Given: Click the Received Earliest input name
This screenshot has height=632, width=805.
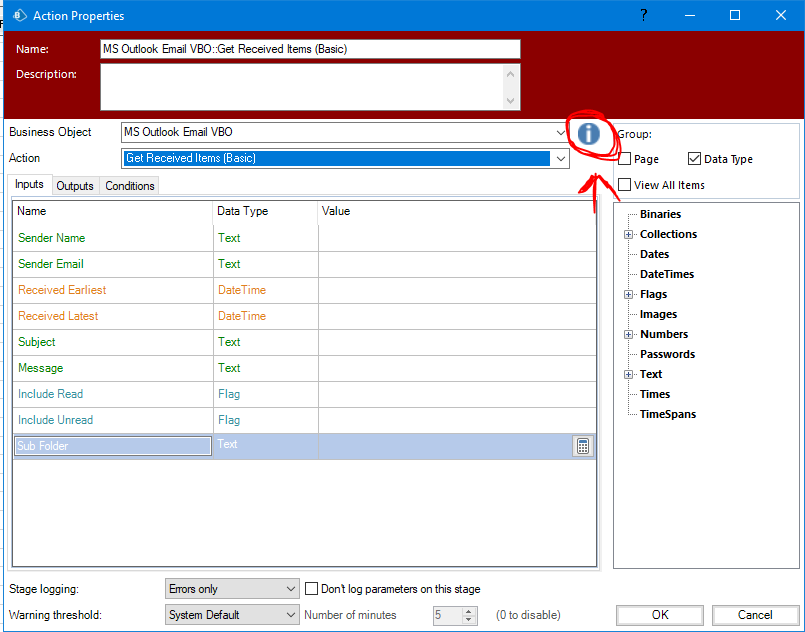Looking at the screenshot, I should click(x=62, y=290).
